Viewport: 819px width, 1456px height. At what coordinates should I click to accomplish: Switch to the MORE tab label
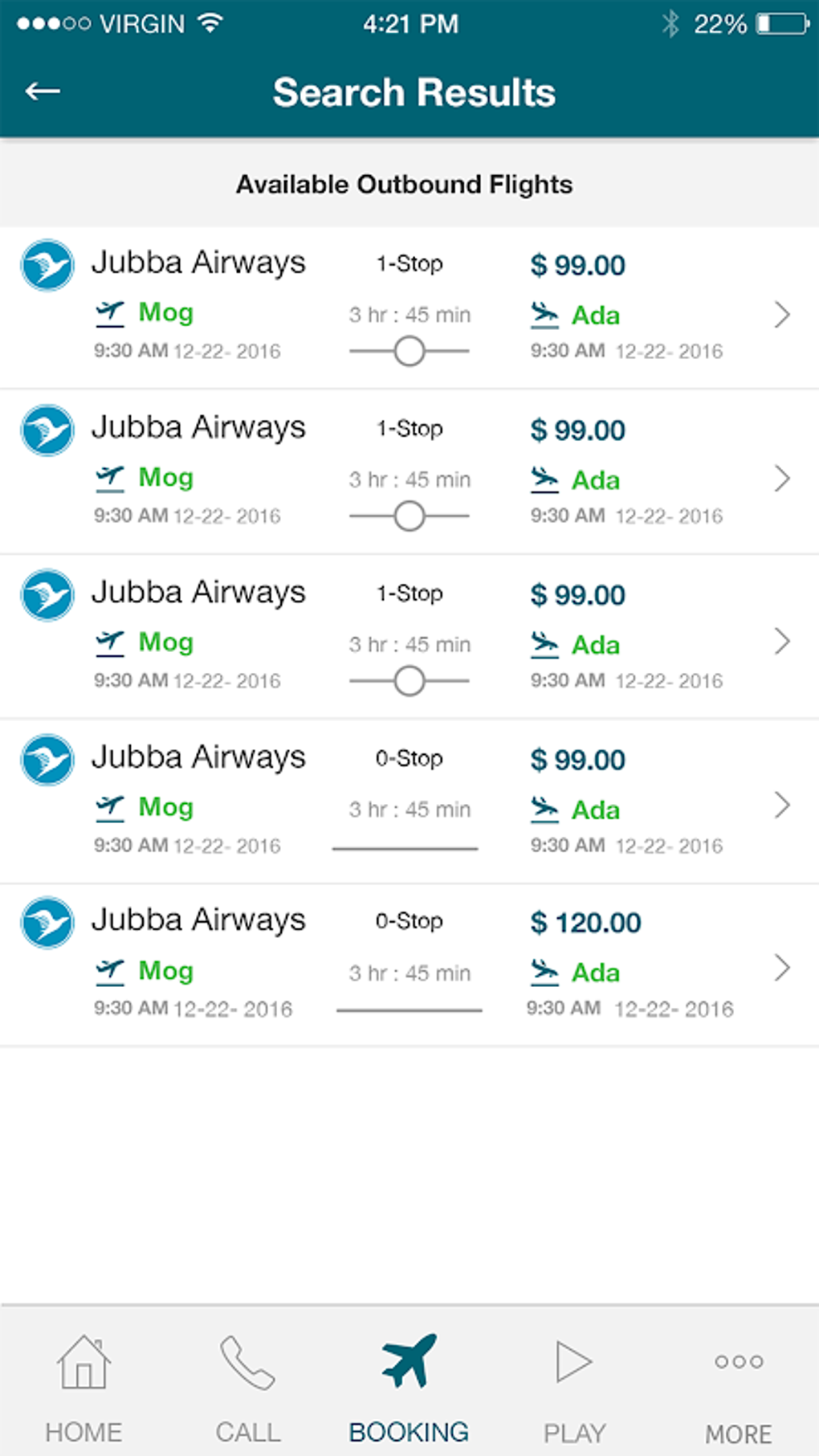pyautogui.click(x=739, y=1434)
